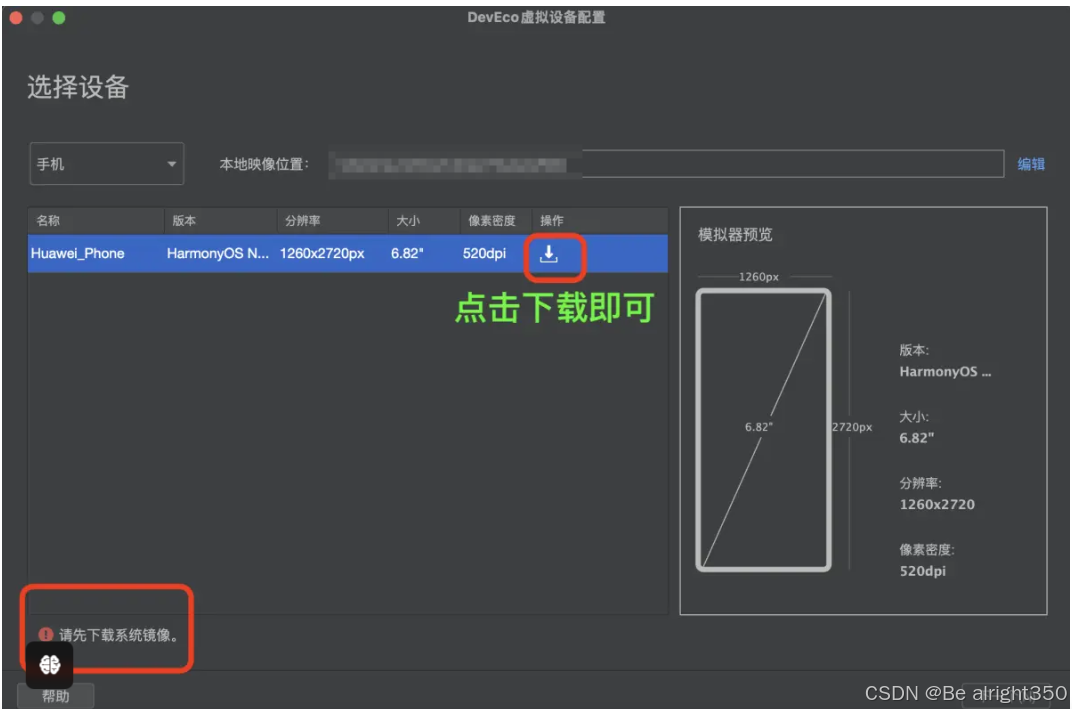This screenshot has height=711, width=1072.
Task: Click the HarmonyOS N... version cell
Action: (217, 254)
